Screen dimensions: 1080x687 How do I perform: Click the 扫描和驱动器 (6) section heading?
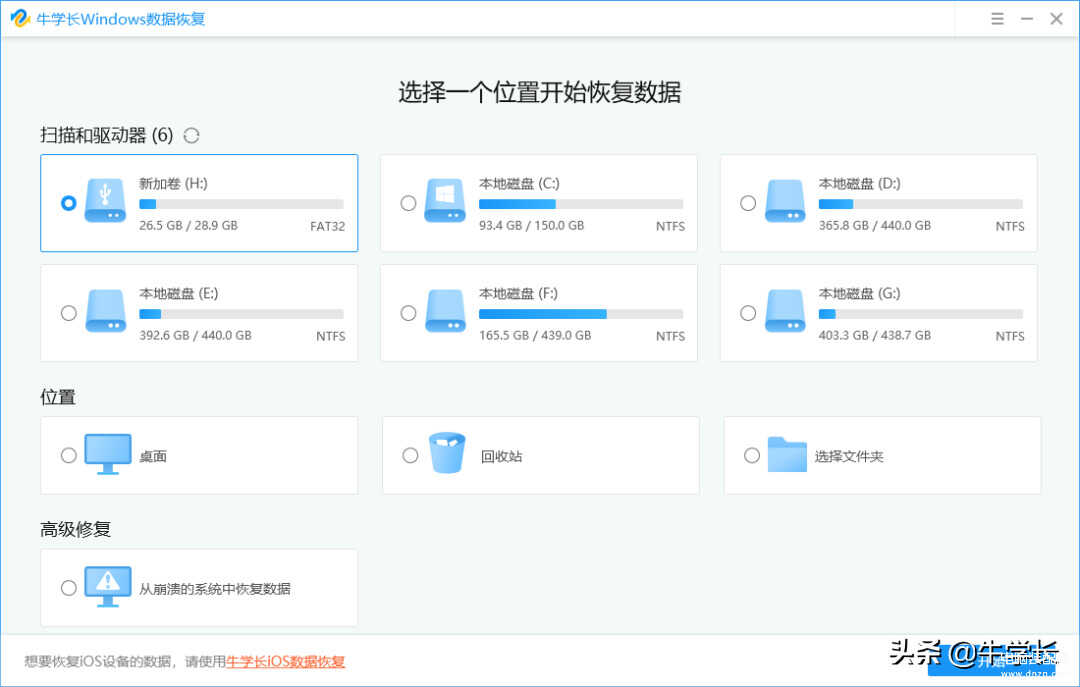pyautogui.click(x=107, y=135)
